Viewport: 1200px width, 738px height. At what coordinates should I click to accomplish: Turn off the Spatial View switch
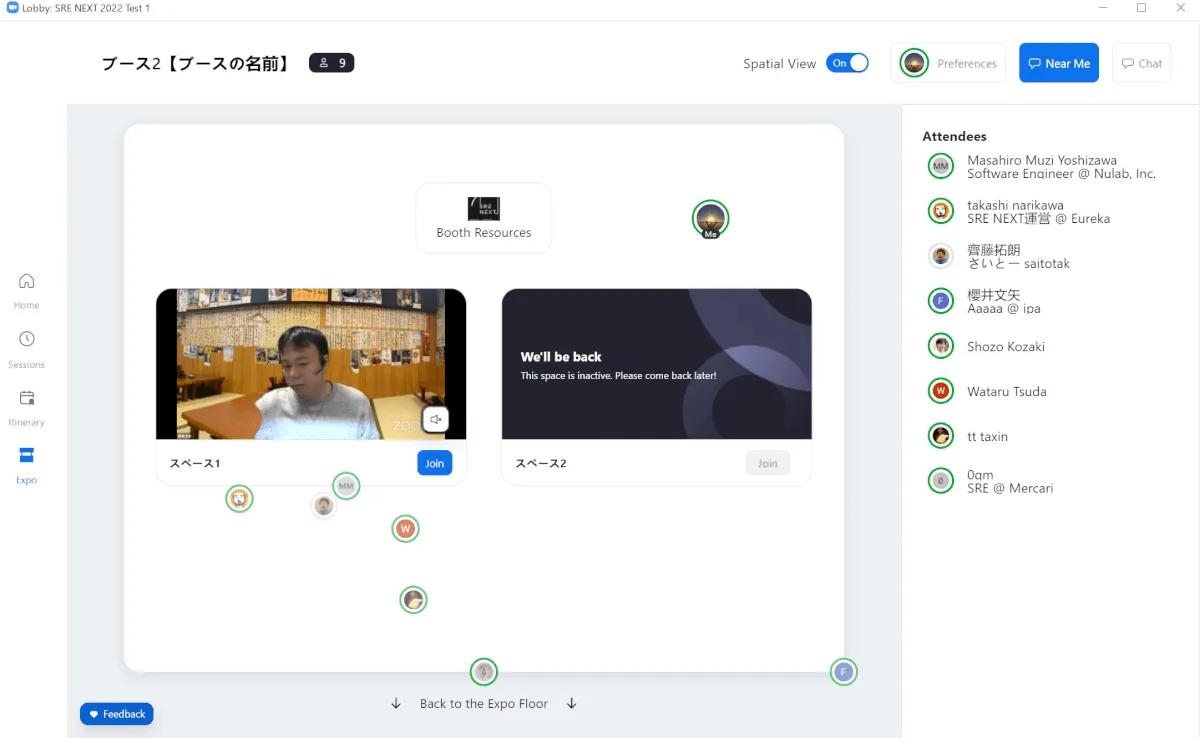pyautogui.click(x=847, y=63)
